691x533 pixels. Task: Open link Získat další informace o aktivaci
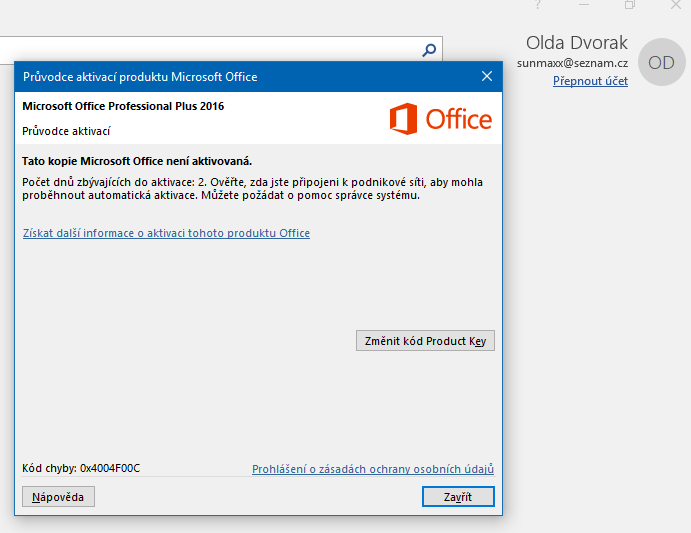(x=166, y=233)
